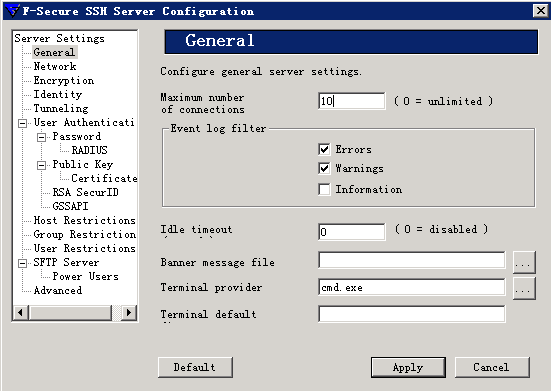The height and width of the screenshot is (391, 551).
Task: Open Power Users settings
Action: coord(85,276)
